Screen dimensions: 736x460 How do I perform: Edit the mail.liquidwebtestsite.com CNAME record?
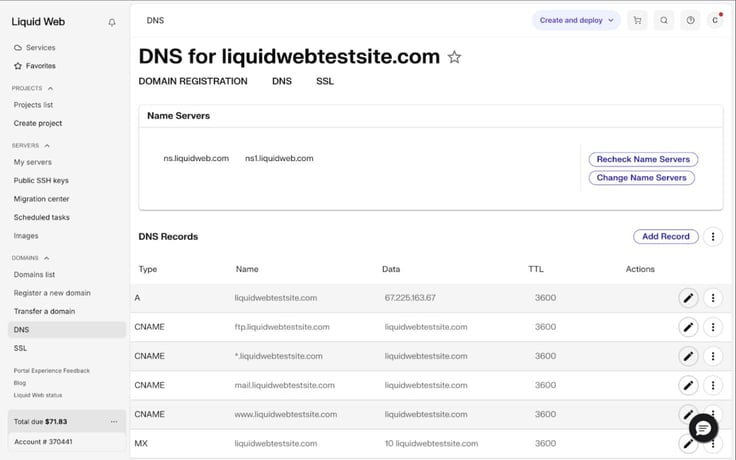688,385
